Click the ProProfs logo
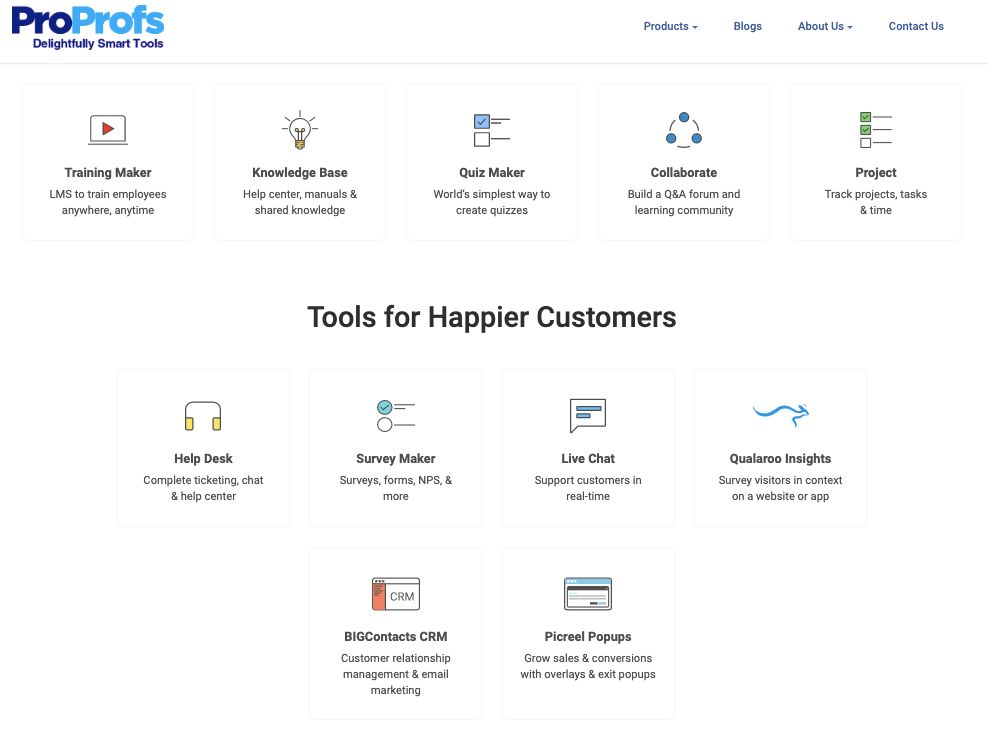The width and height of the screenshot is (988, 730). coord(88,27)
